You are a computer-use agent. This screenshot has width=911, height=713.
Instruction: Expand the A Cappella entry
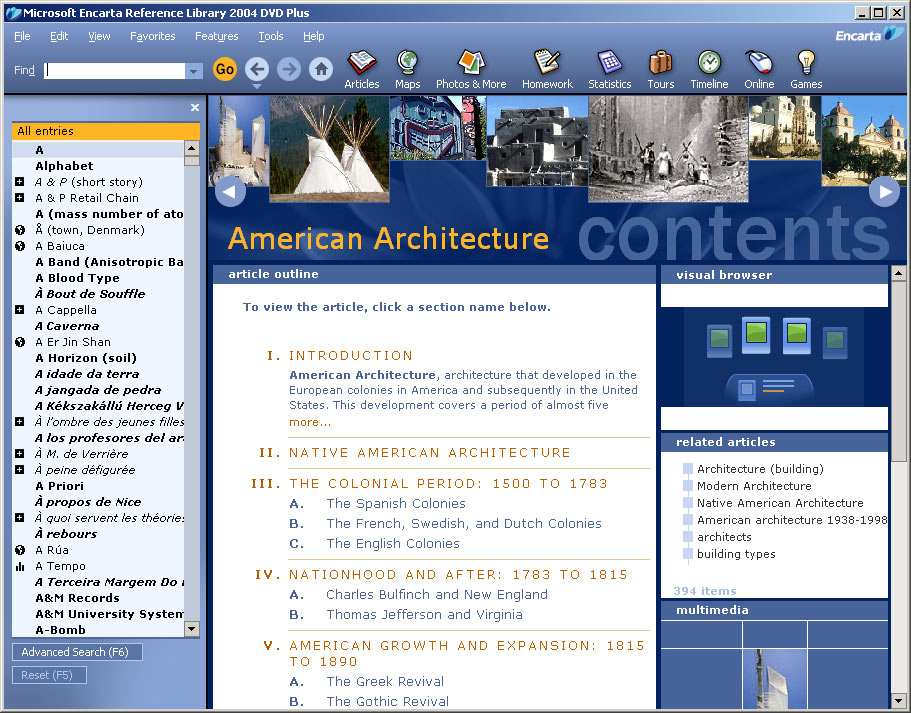[20, 310]
